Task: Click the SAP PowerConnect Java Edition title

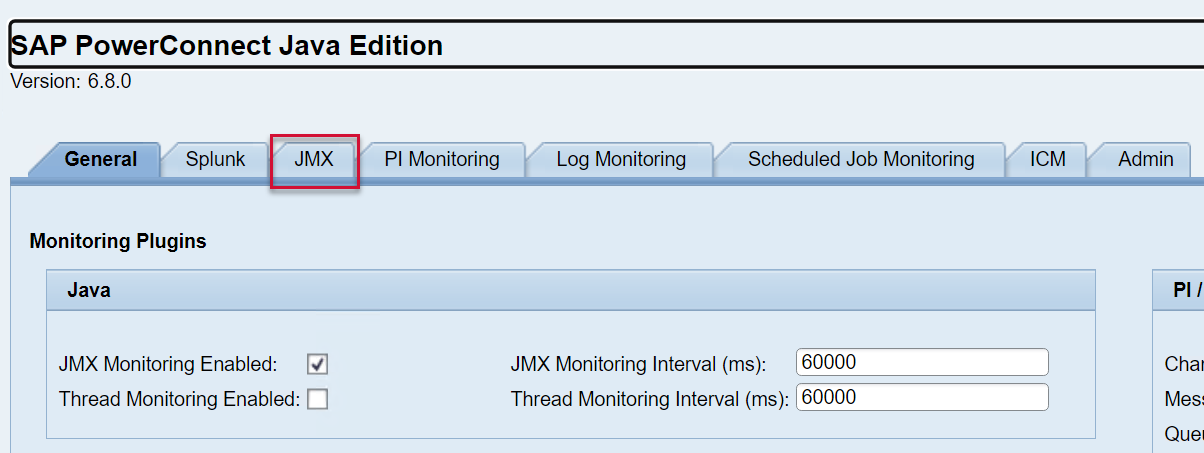Action: pyautogui.click(x=227, y=45)
